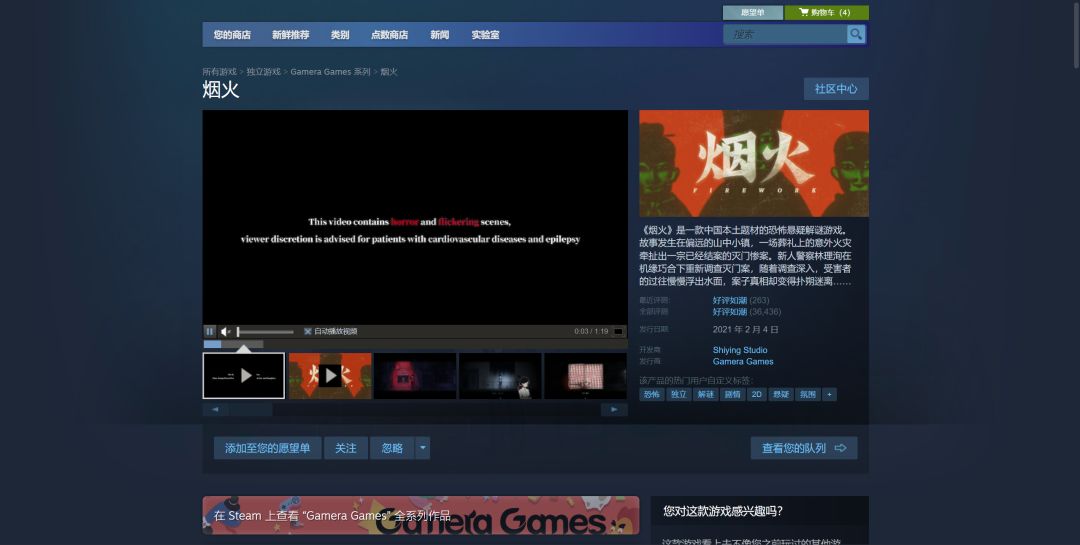Select the 解谜 tag
Viewport: 1080px width, 545px height.
click(x=706, y=394)
